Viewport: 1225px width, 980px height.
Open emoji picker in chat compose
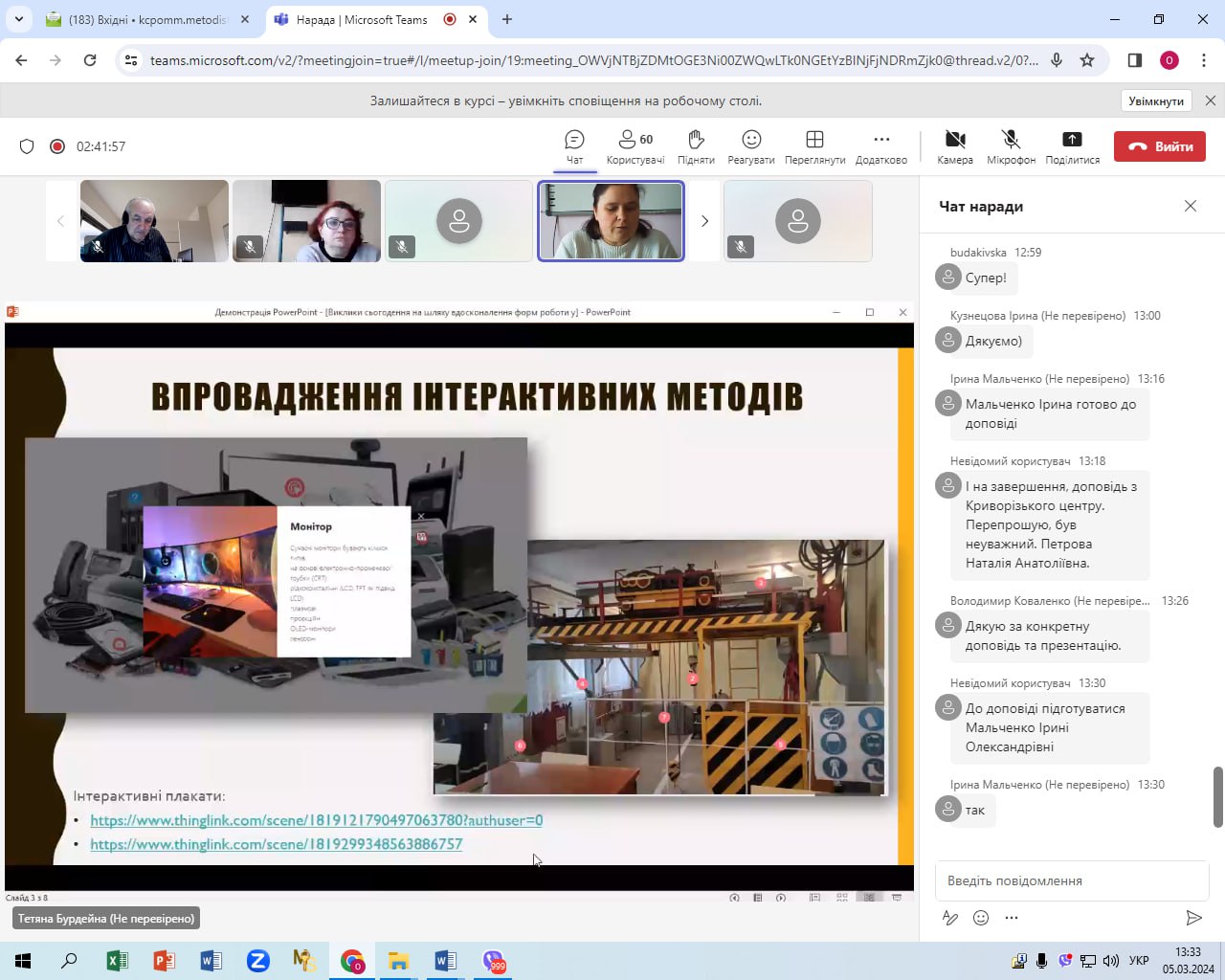(981, 918)
